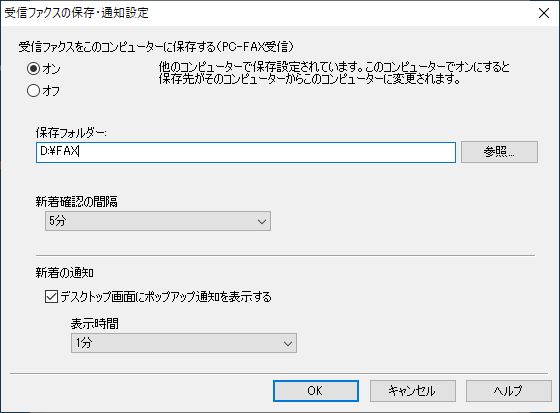Click the 保存フォルダー label

point(71,133)
